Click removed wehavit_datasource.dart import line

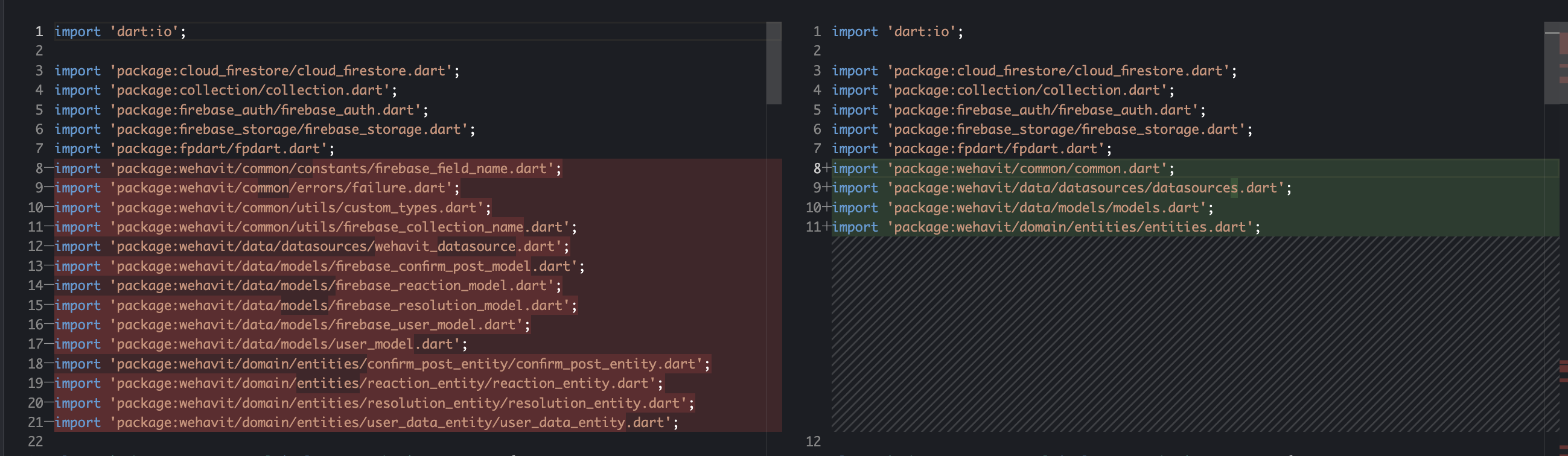[x=312, y=246]
